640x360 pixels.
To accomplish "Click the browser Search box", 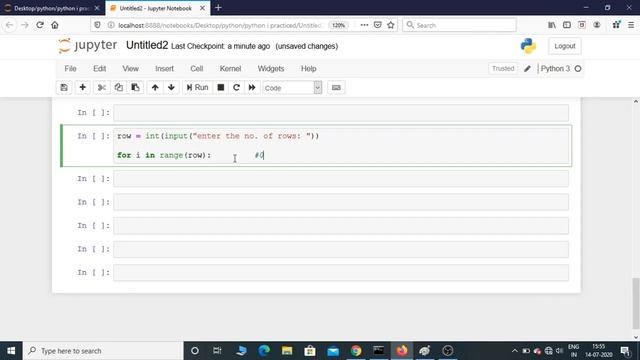I will (x=459, y=25).
